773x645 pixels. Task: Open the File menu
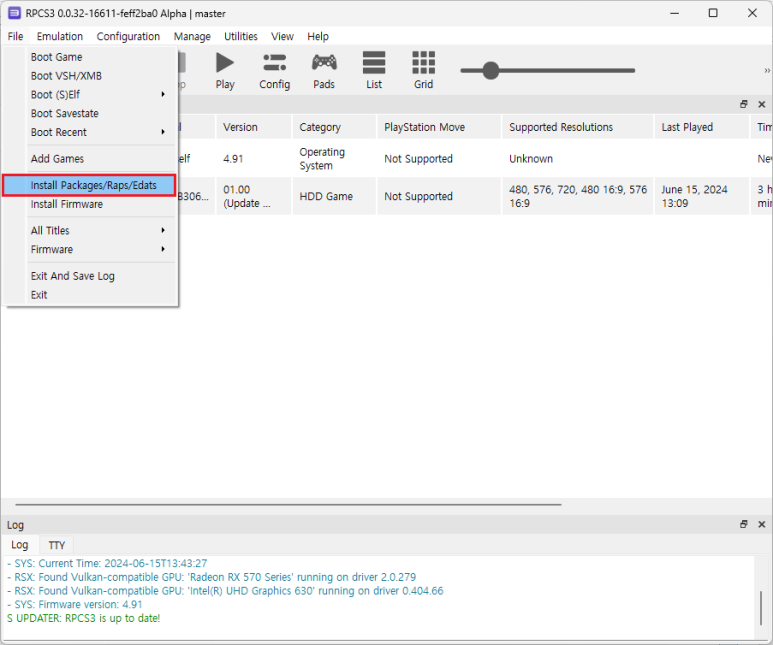pos(15,36)
